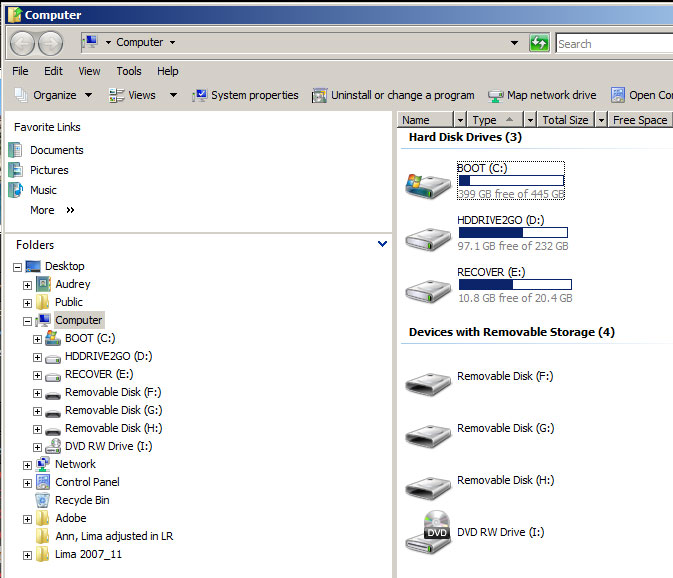673x578 pixels.
Task: Open the Tools menu
Action: (x=128, y=71)
